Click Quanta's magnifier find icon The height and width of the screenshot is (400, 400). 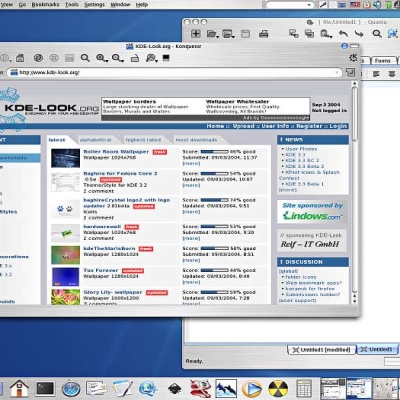(377, 33)
